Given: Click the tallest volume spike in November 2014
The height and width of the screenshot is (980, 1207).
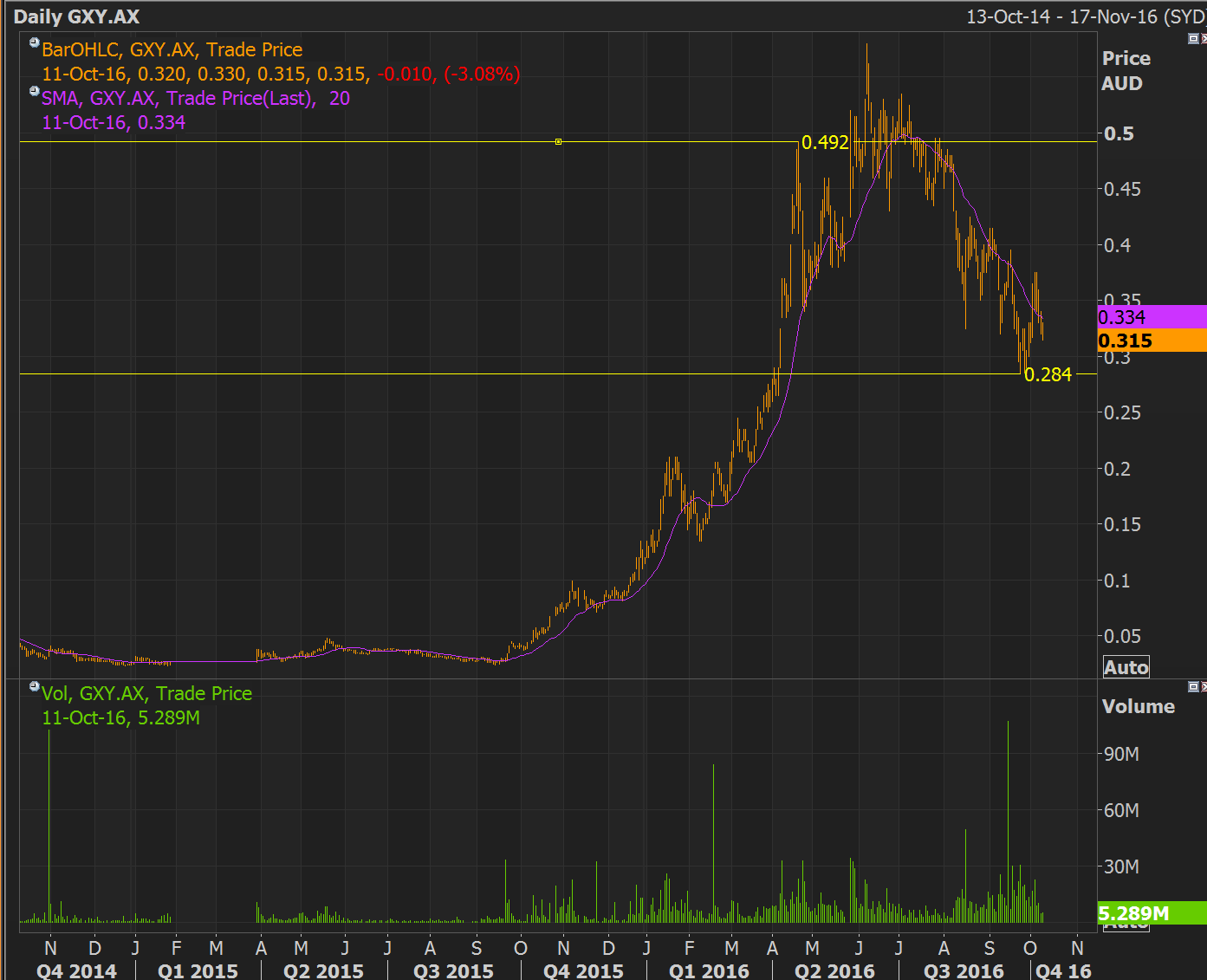Looking at the screenshot, I should click(x=49, y=826).
